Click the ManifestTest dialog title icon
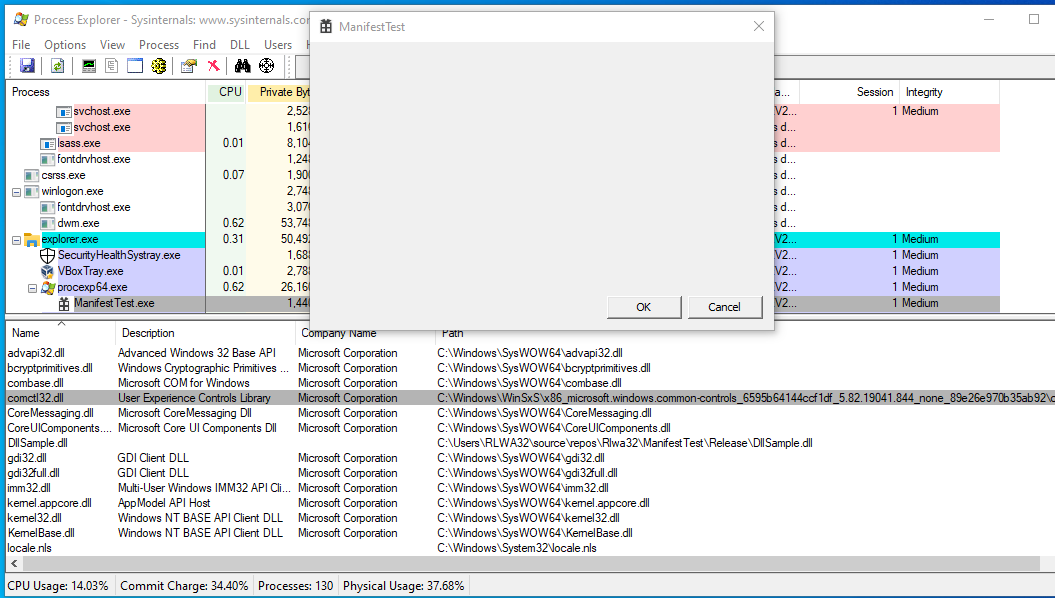This screenshot has width=1055, height=598. pyautogui.click(x=326, y=27)
